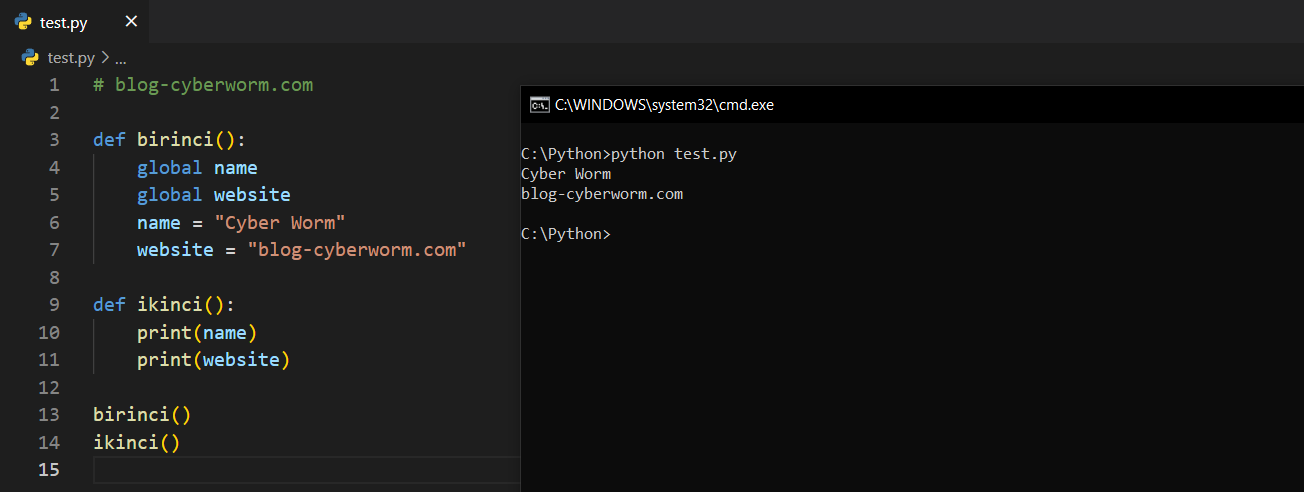1304x492 pixels.
Task: Click the print(website) statement
Action: point(213,360)
